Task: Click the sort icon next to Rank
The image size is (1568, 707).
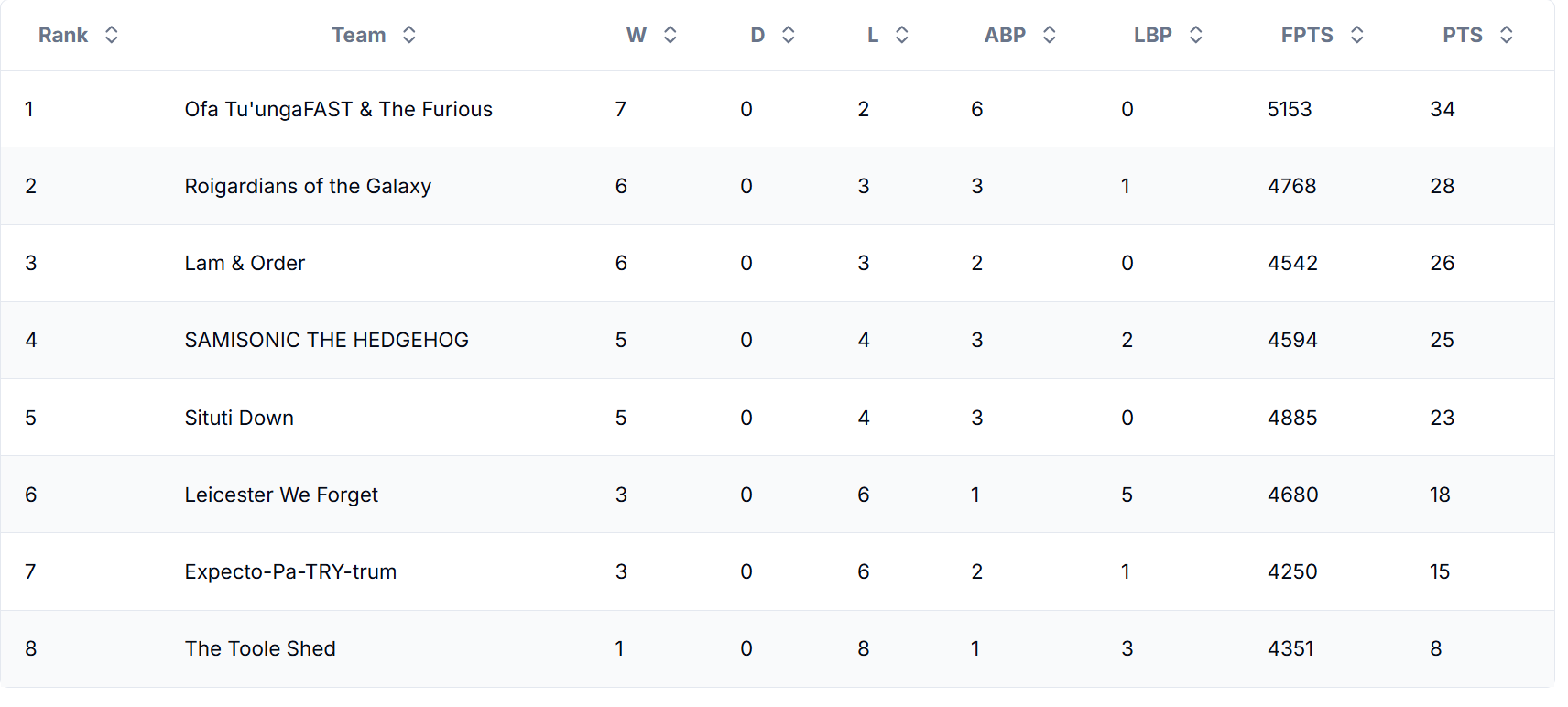Action: click(112, 35)
